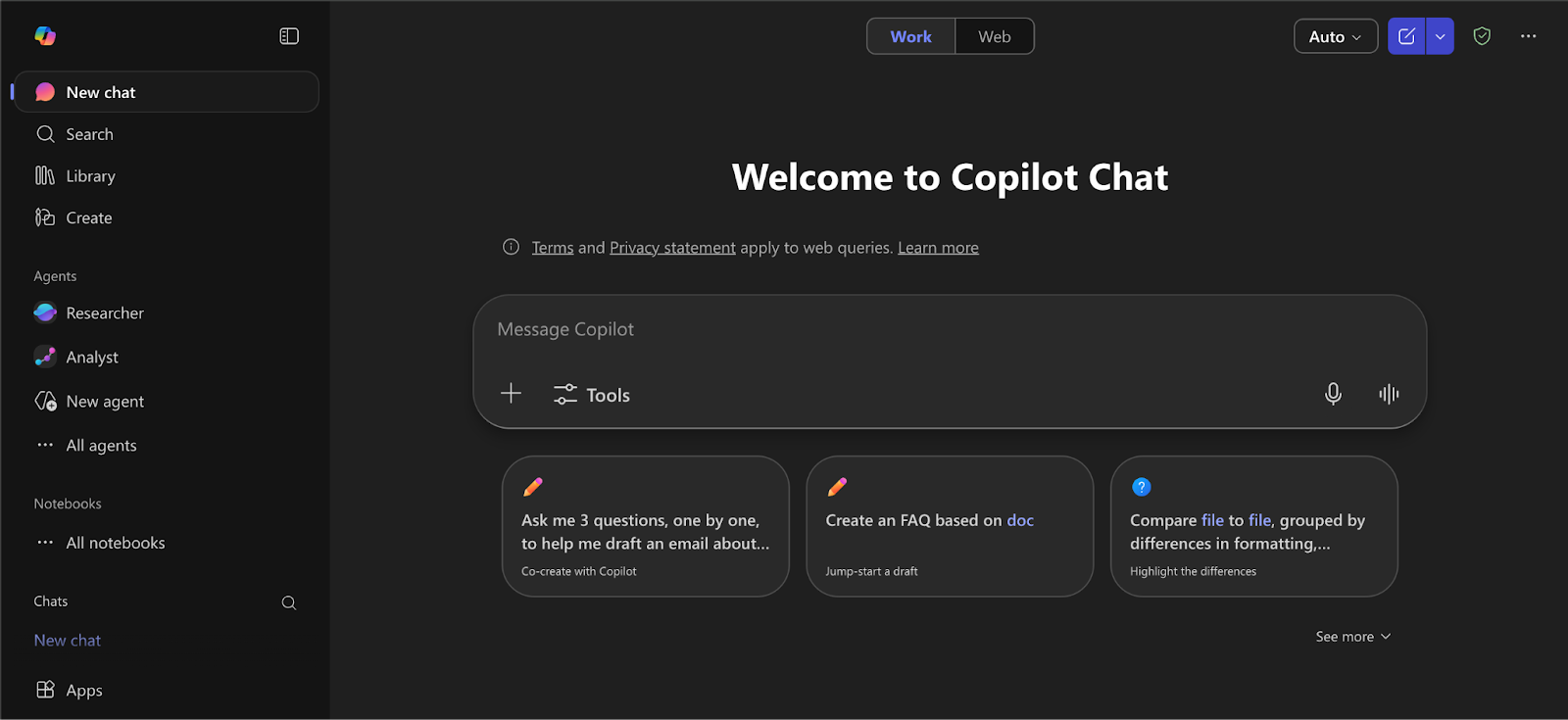The width and height of the screenshot is (1568, 720).
Task: Open the three-dot more options menu
Action: tap(1529, 36)
